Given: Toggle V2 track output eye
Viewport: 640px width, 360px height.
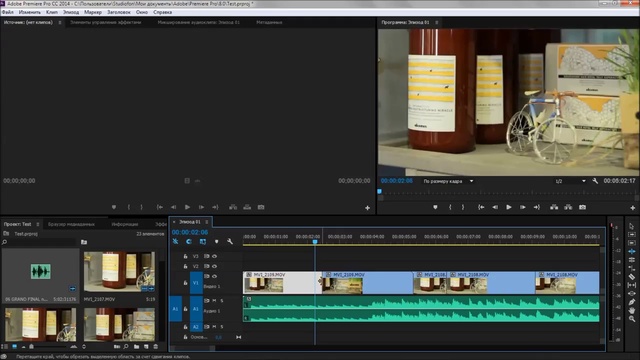Looking at the screenshot, I should pyautogui.click(x=214, y=266).
